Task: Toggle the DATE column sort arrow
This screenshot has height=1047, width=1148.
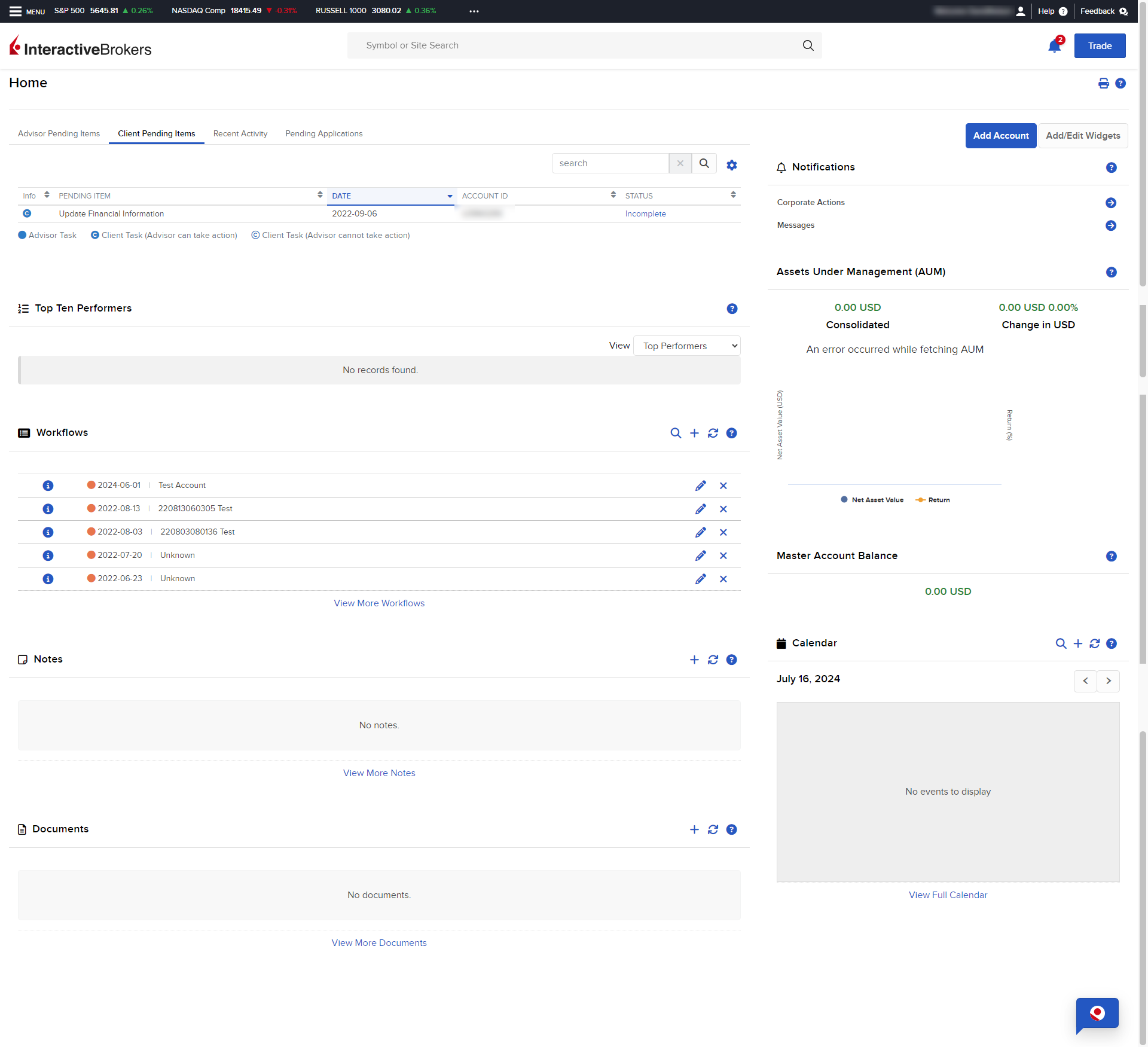Action: tap(450, 196)
